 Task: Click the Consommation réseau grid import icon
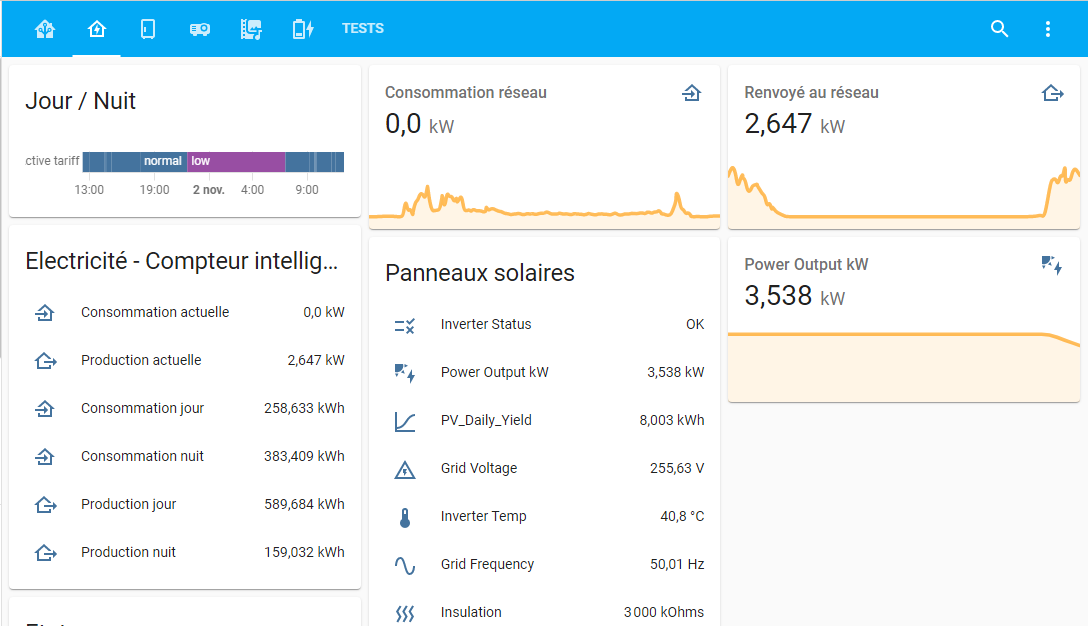coord(691,92)
